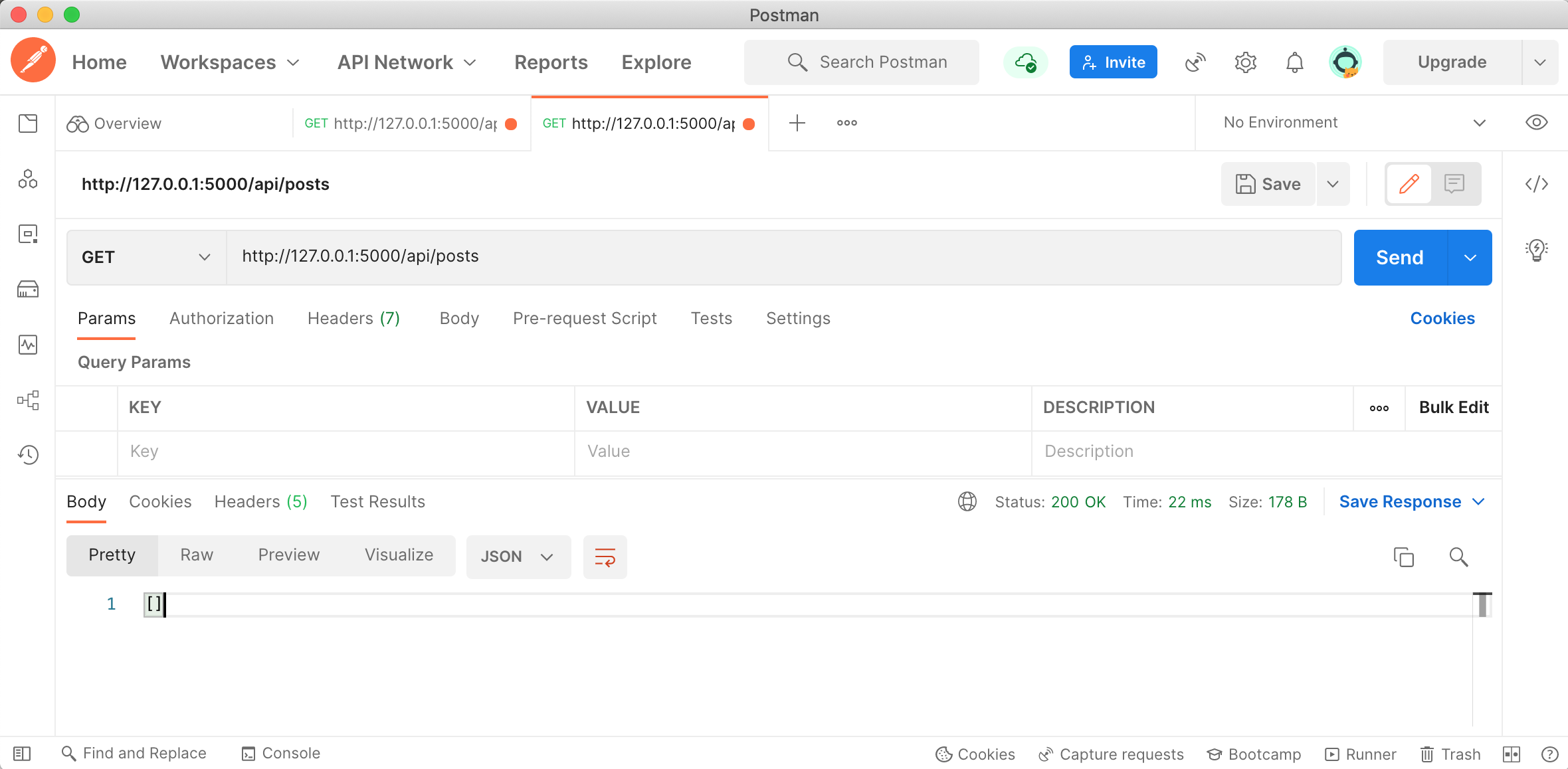
Task: Switch response view to Raw
Action: (197, 555)
